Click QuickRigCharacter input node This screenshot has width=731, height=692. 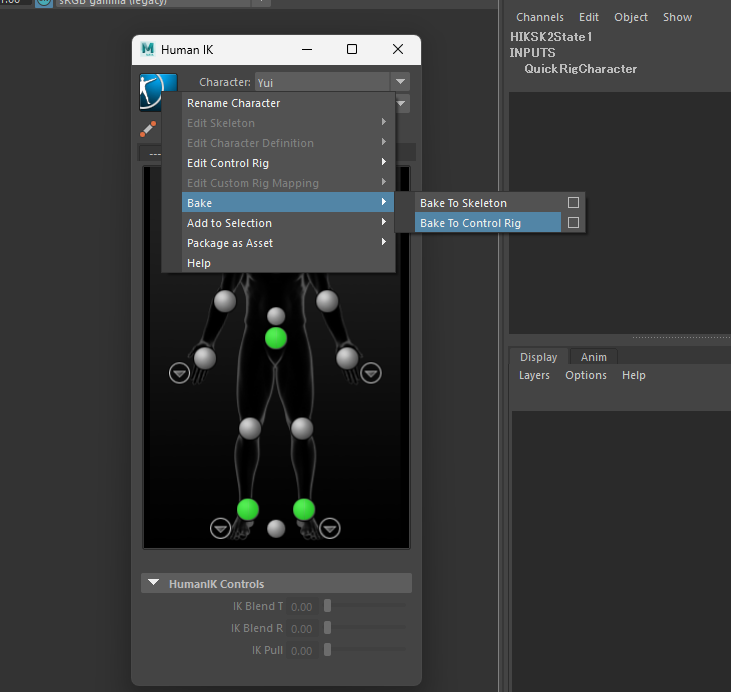[580, 69]
